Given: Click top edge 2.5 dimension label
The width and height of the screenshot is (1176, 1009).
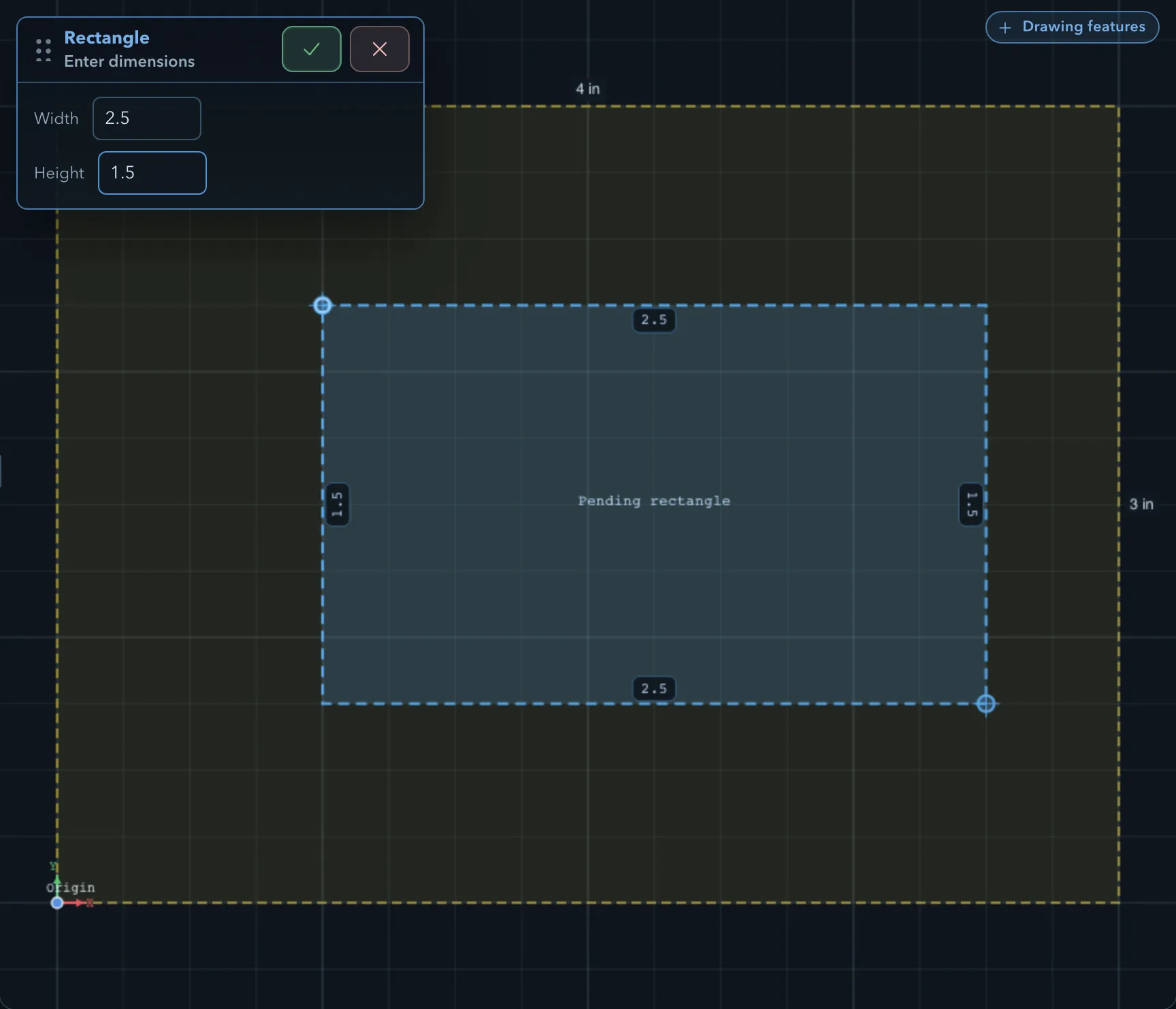Looking at the screenshot, I should (654, 319).
